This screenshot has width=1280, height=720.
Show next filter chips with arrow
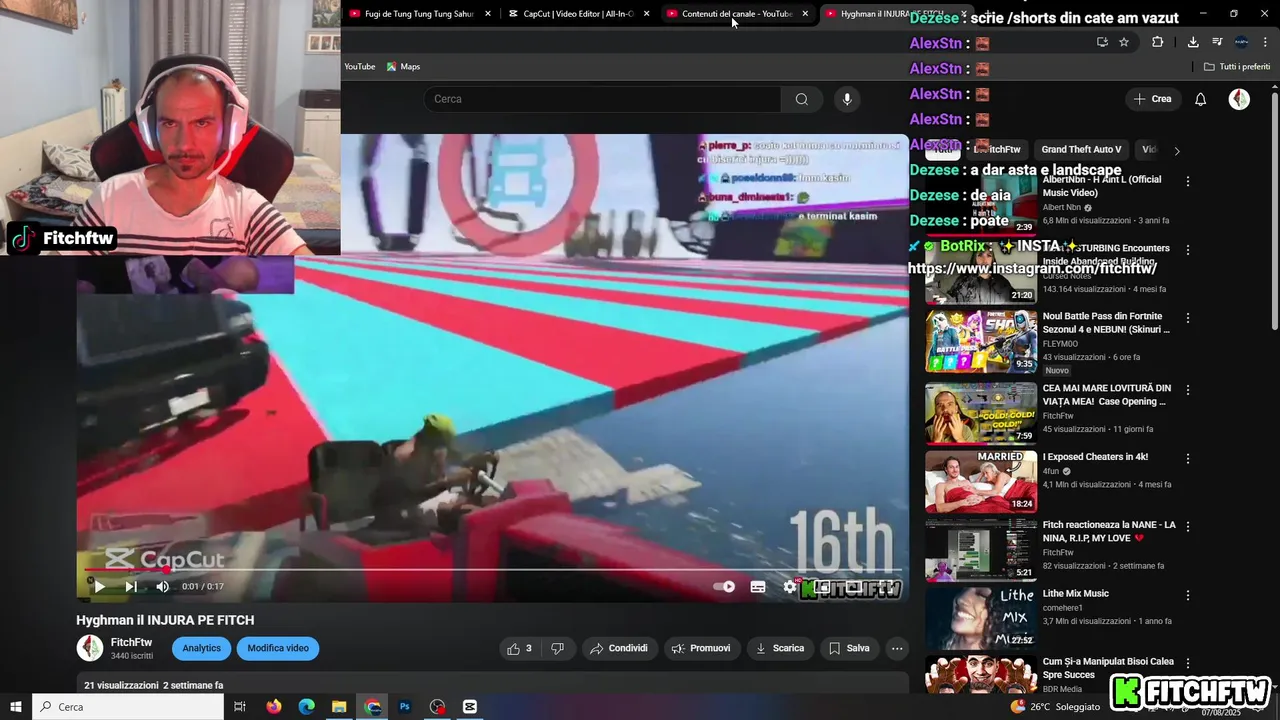1177,151
